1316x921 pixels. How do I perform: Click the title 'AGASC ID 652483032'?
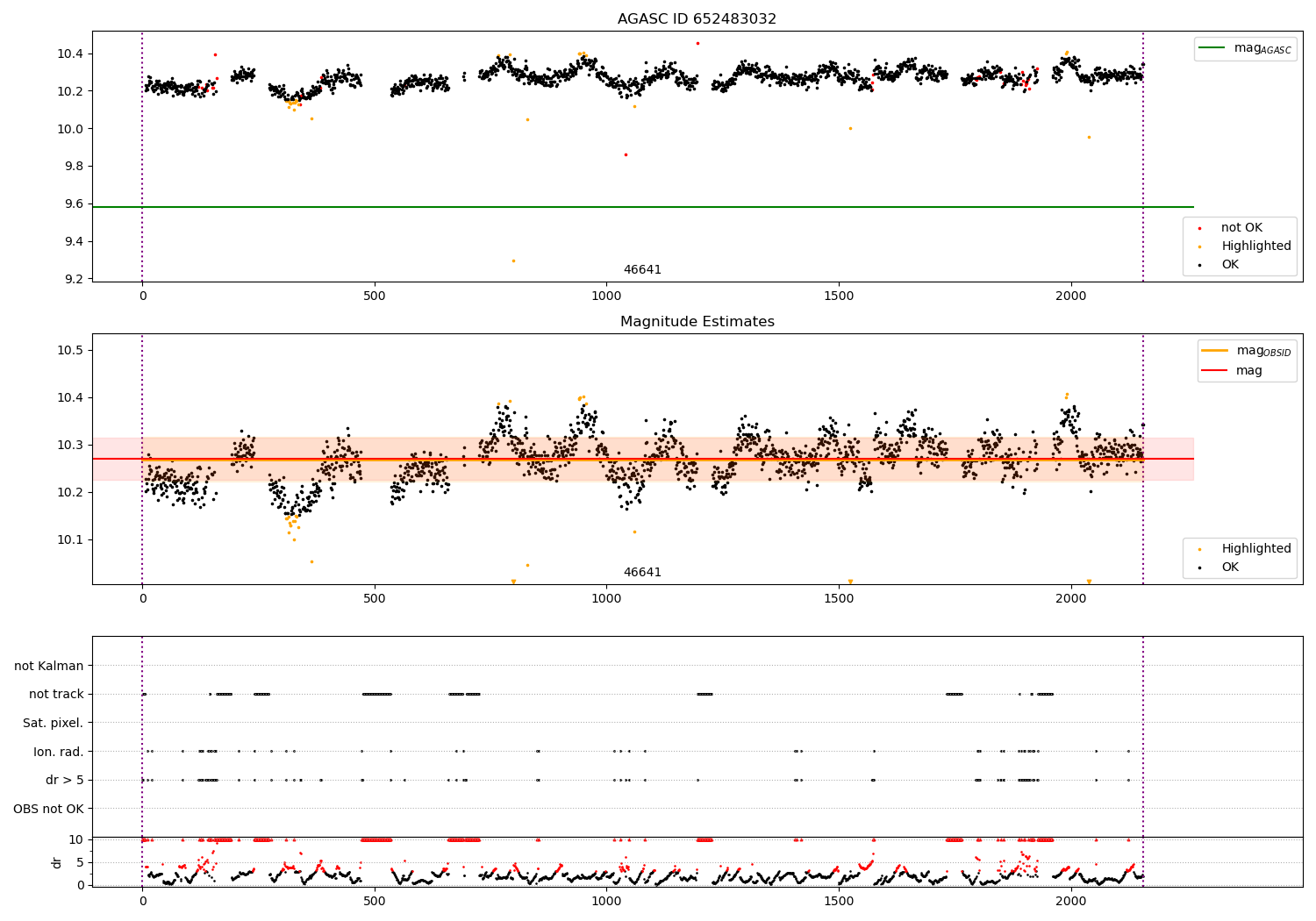(x=697, y=19)
